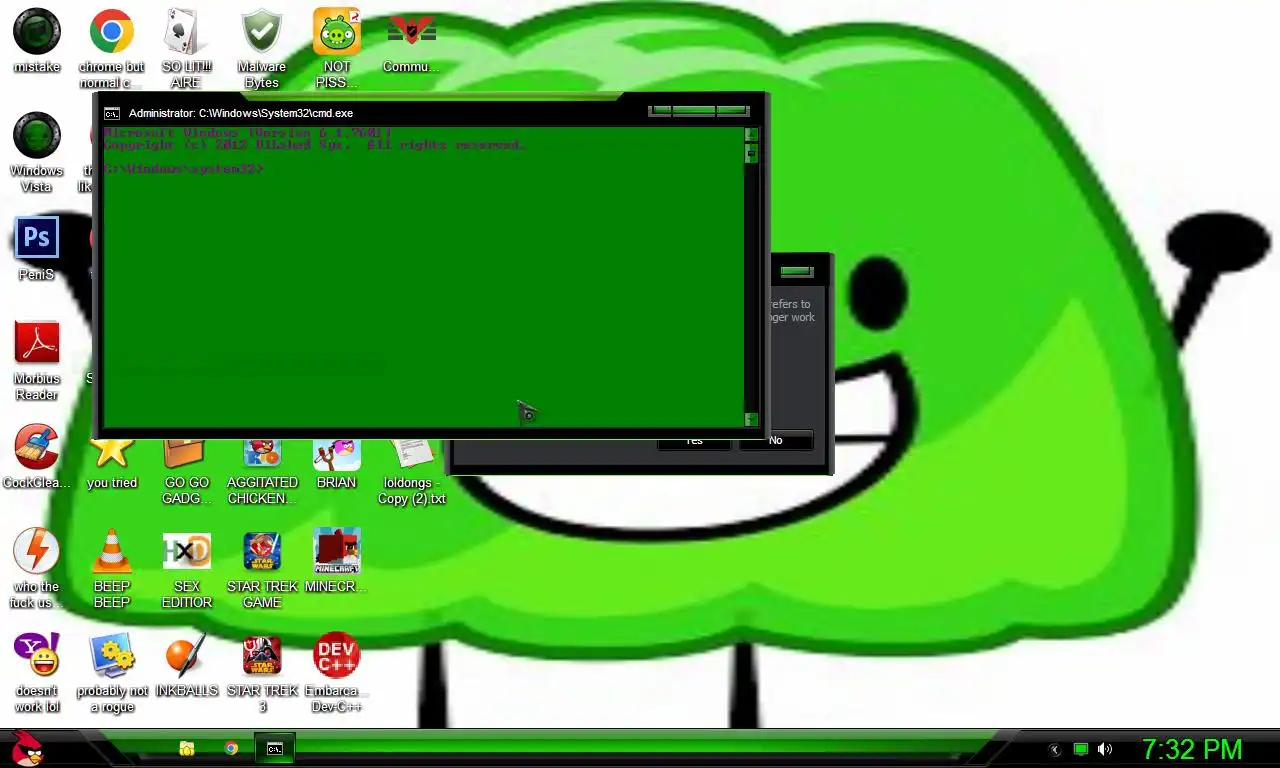Click the volume speaker tray icon
The height and width of the screenshot is (768, 1280).
pyautogui.click(x=1105, y=749)
